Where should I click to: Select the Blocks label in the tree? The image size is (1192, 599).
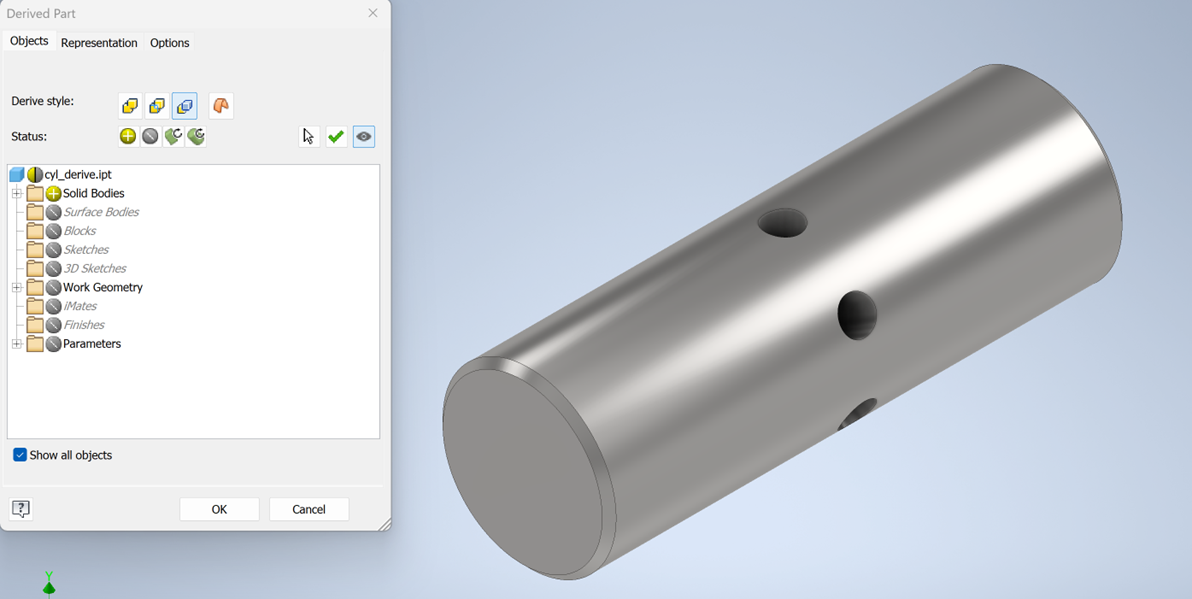click(x=80, y=231)
